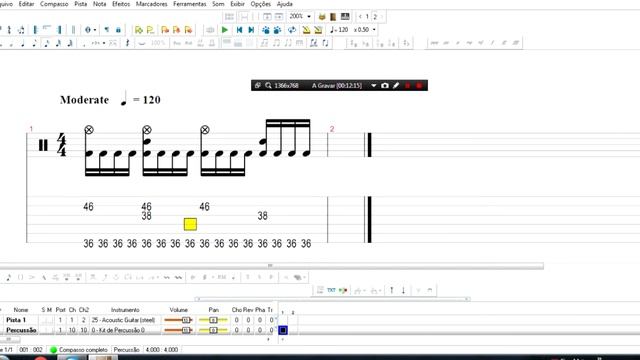
Task: Click the tie note curve icon
Action: [142, 43]
